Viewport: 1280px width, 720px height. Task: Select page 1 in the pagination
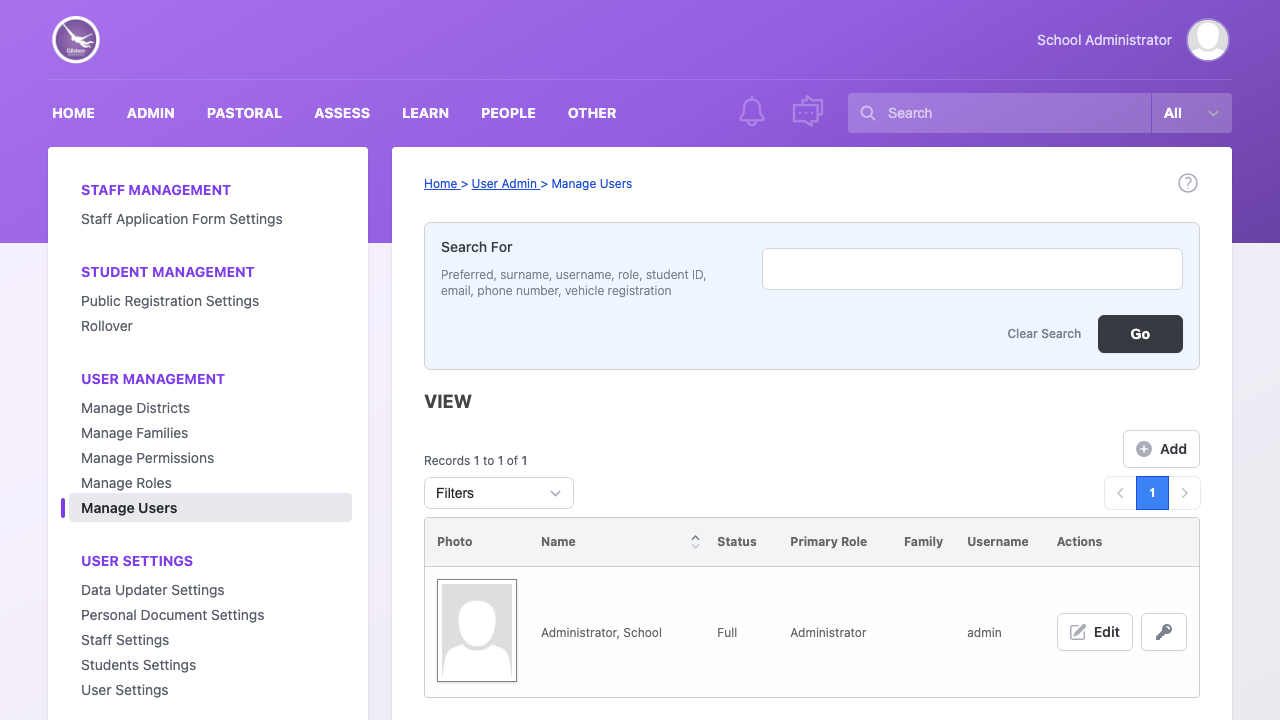pyautogui.click(x=1152, y=493)
